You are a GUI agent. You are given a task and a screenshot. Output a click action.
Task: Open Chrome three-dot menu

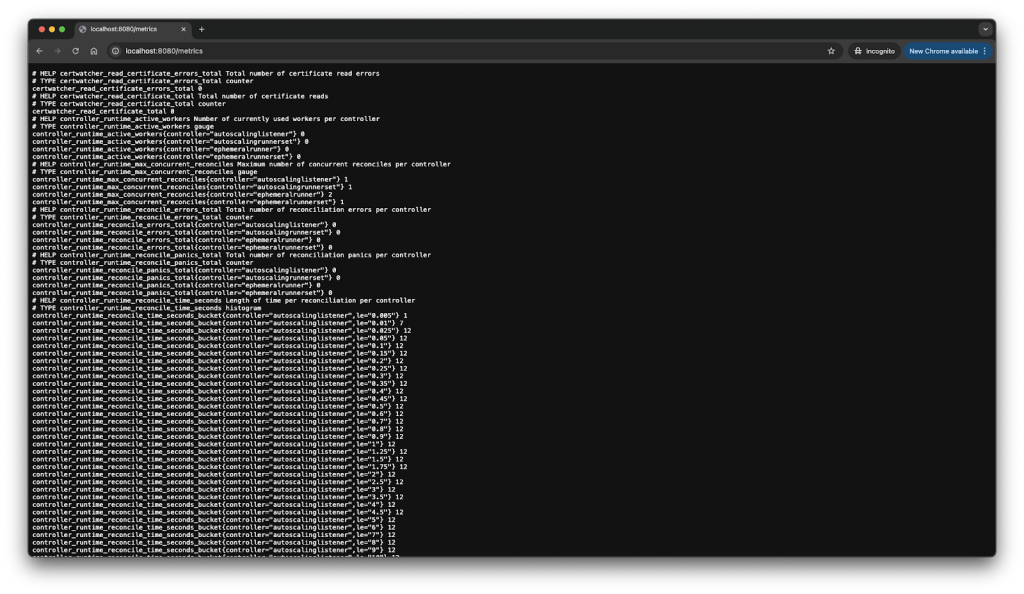click(985, 51)
